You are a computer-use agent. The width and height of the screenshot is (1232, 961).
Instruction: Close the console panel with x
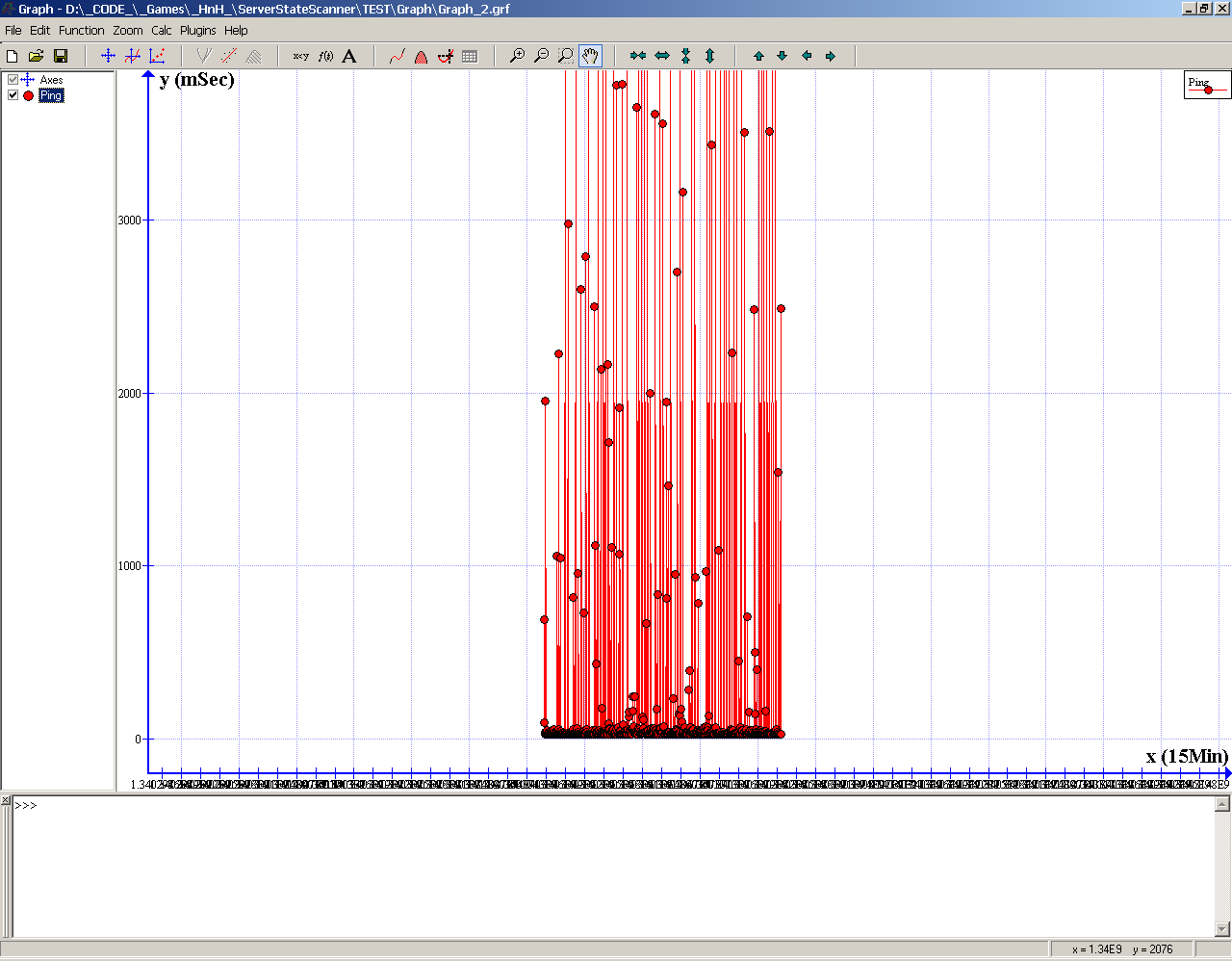coord(5,801)
